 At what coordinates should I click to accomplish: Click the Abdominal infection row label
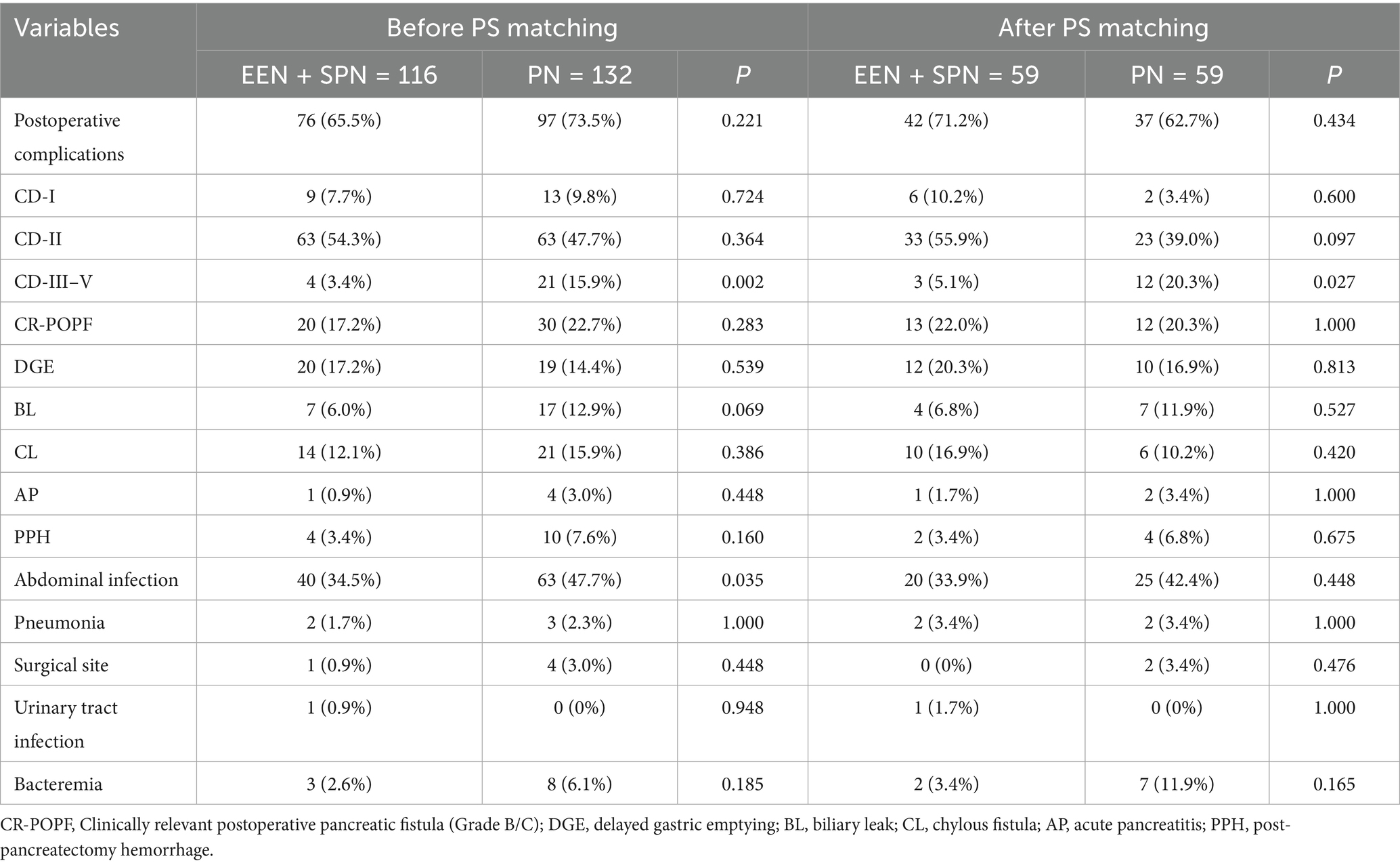[96, 580]
